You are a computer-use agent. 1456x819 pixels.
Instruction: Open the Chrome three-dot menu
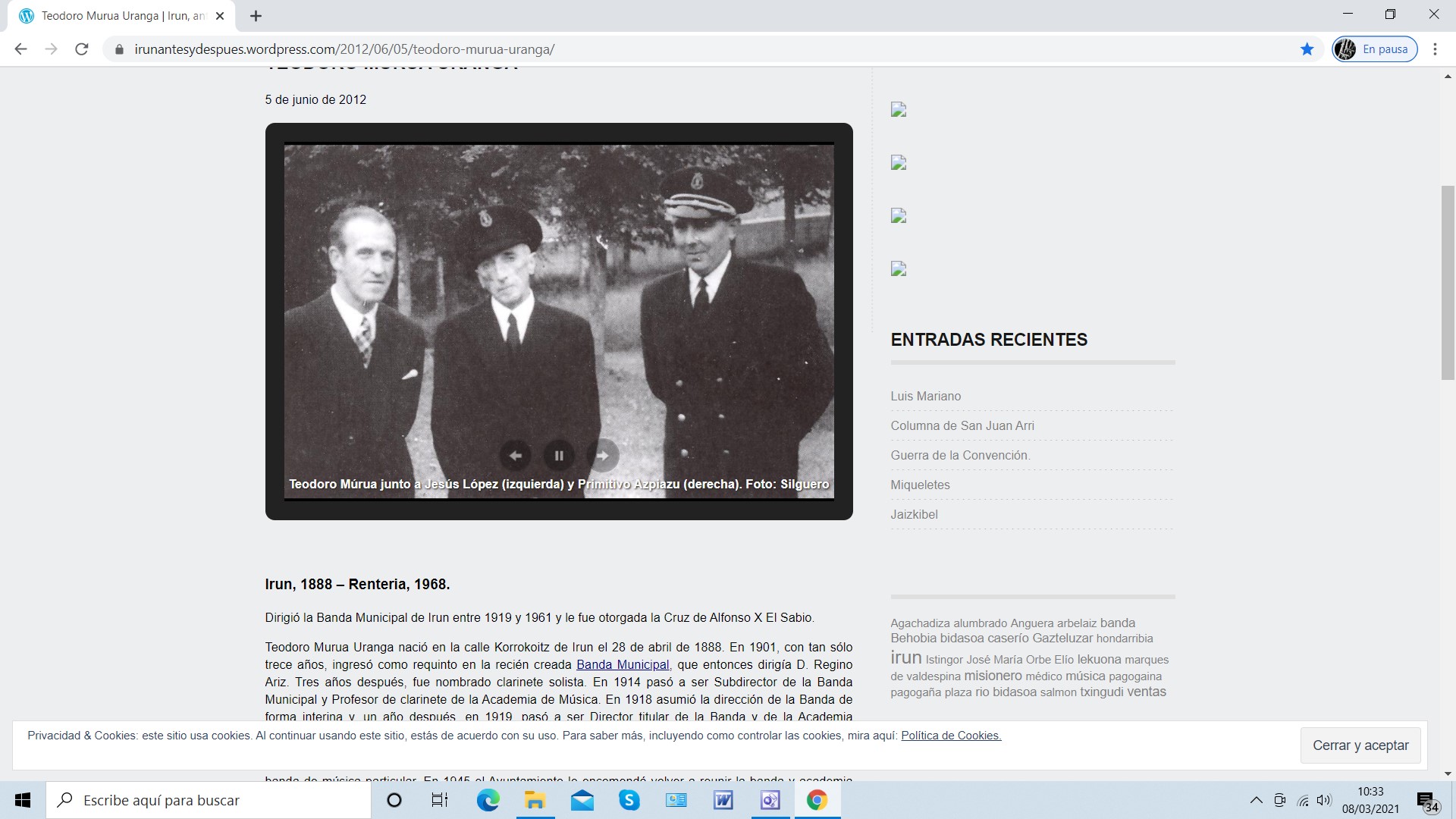click(1435, 49)
